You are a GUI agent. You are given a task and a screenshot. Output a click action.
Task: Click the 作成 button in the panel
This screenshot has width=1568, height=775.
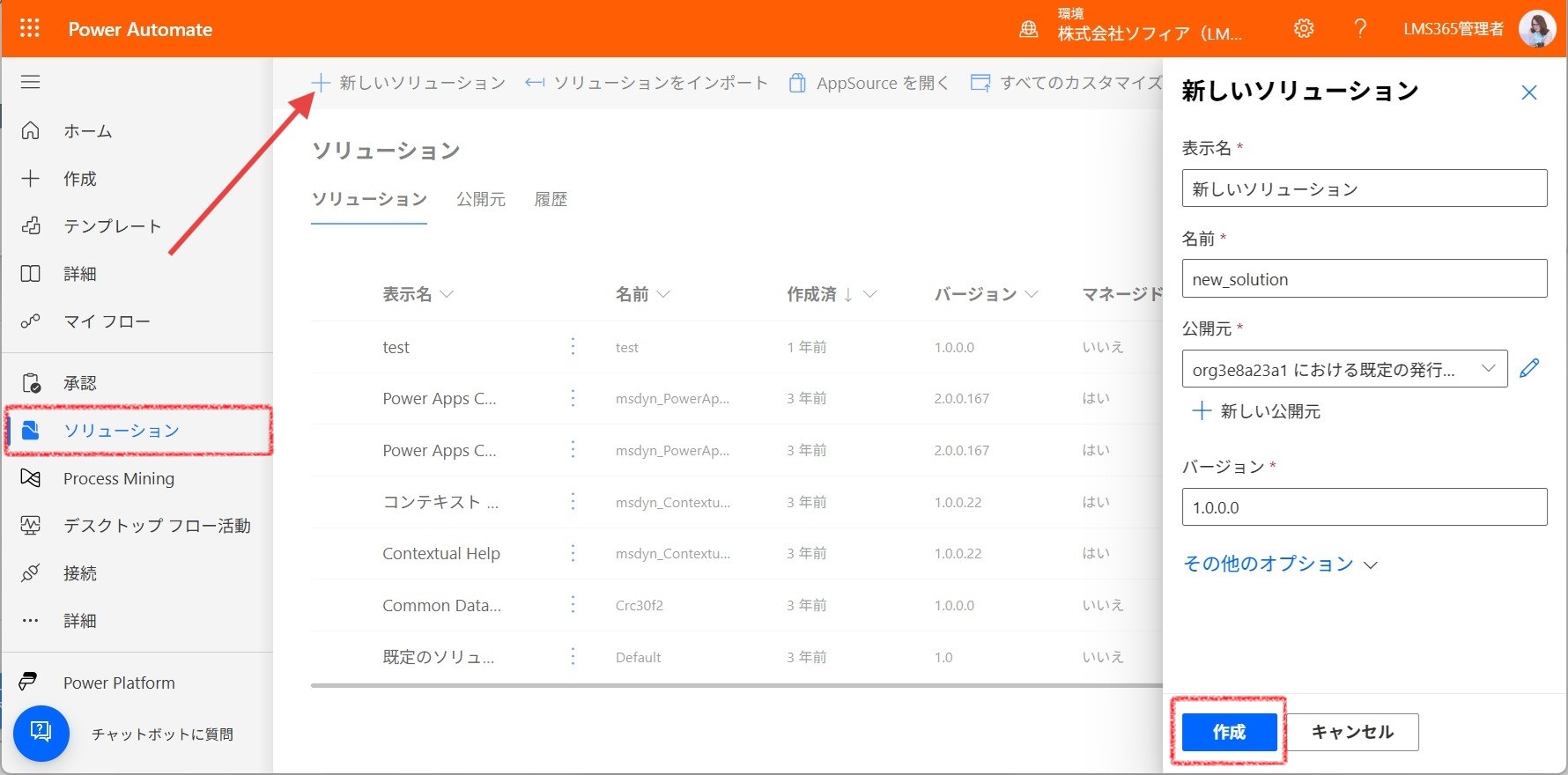1229,732
